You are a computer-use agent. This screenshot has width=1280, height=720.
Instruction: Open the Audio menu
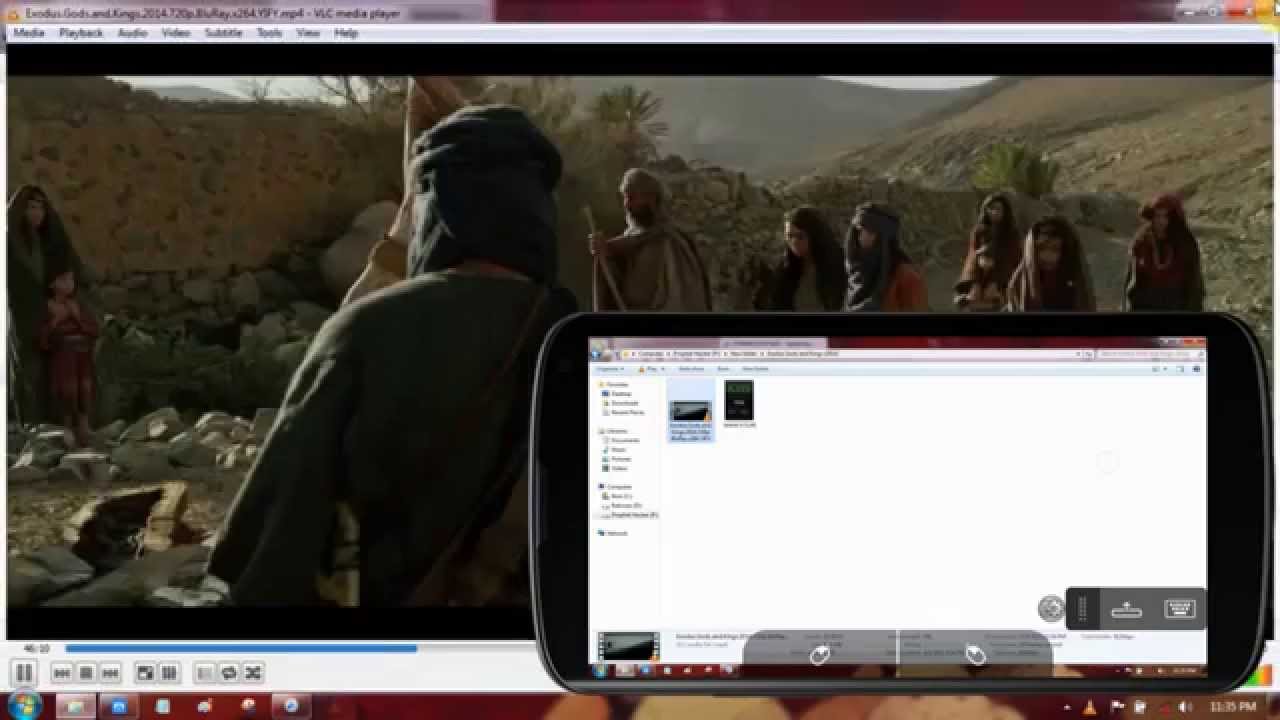point(133,33)
